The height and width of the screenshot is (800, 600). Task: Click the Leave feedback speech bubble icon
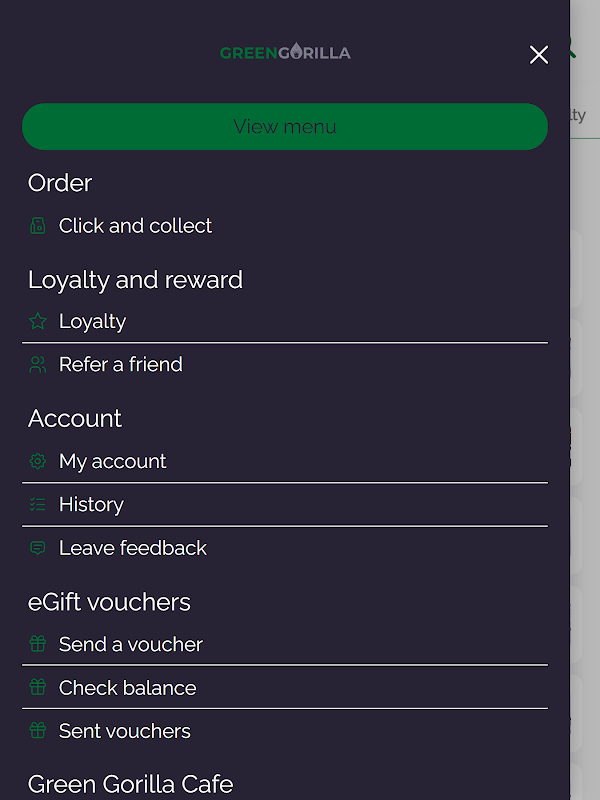(x=38, y=548)
